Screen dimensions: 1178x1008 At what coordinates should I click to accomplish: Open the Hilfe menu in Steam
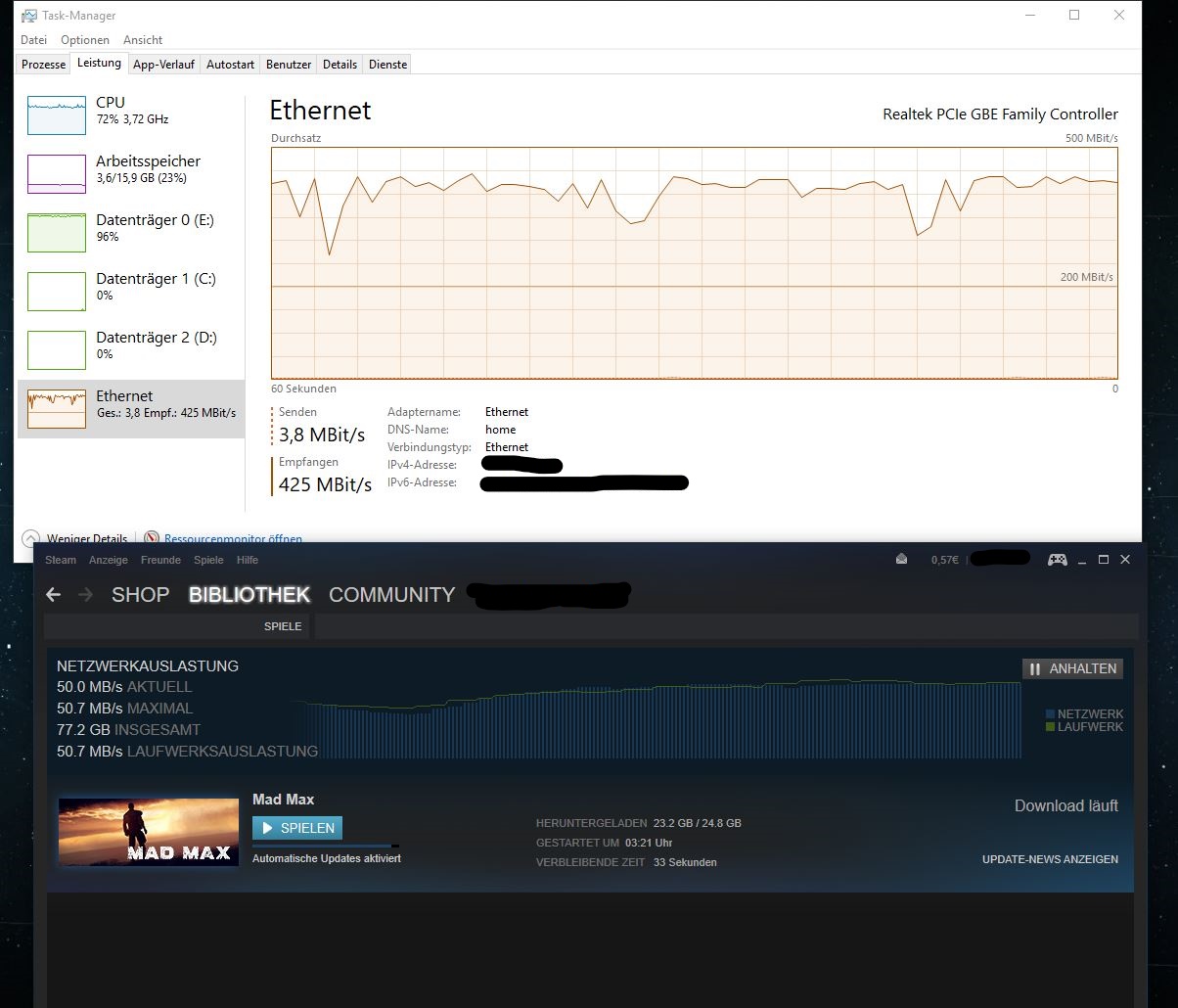248,560
